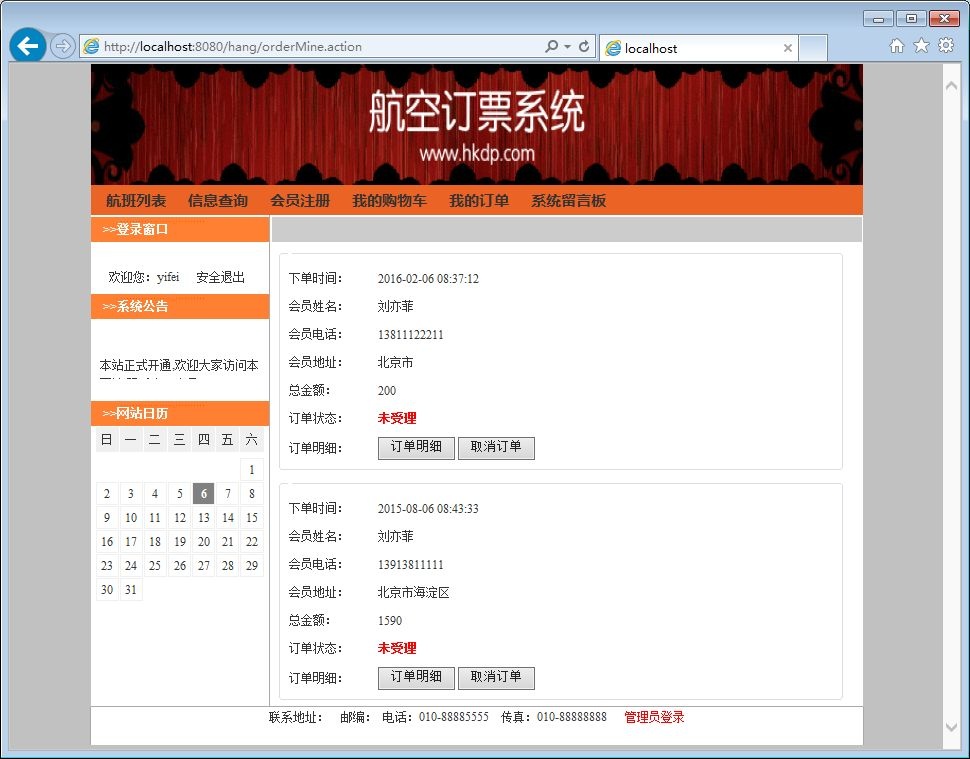Click the 网站日历 panel header

pyautogui.click(x=180, y=413)
